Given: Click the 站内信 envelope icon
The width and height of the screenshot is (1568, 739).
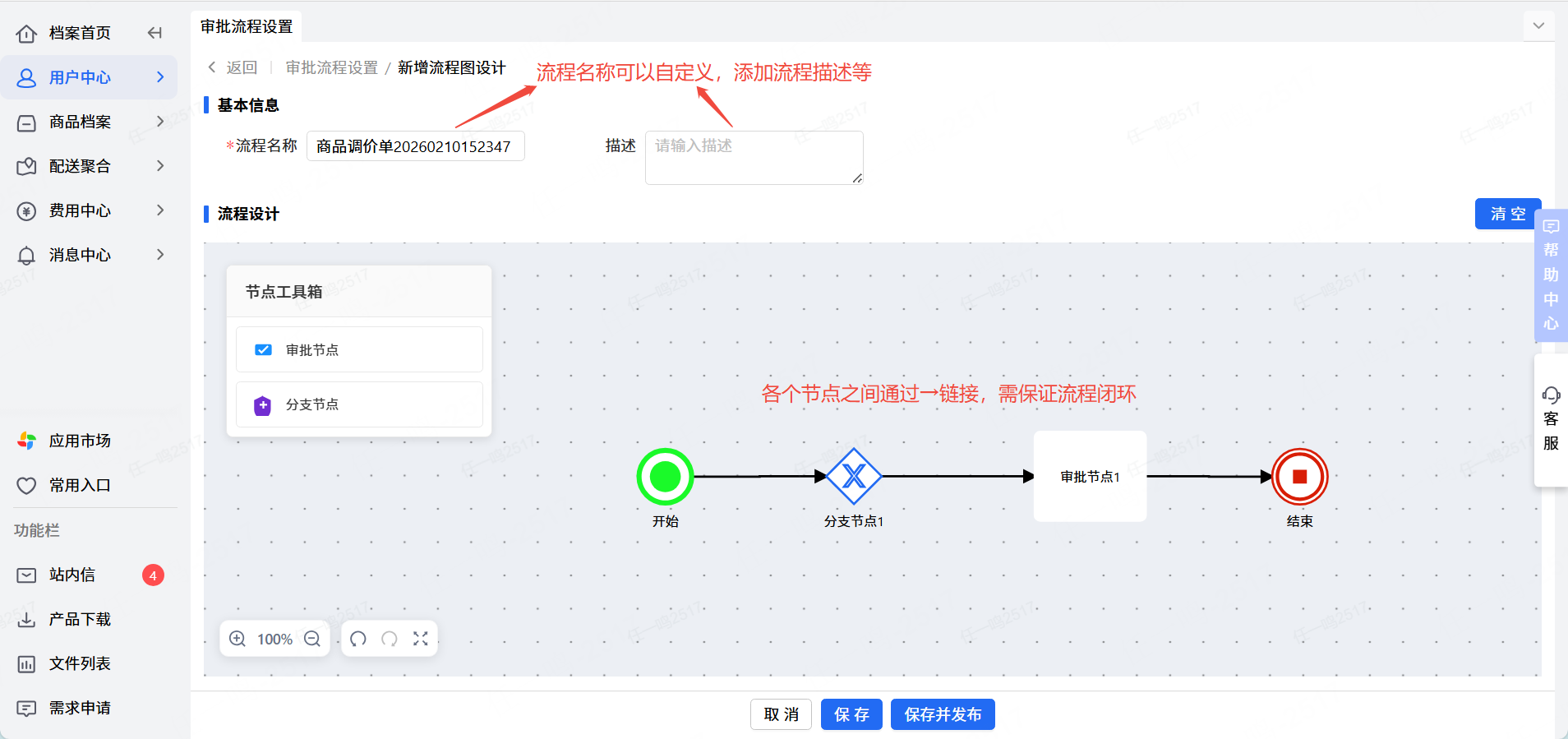Looking at the screenshot, I should tap(26, 575).
